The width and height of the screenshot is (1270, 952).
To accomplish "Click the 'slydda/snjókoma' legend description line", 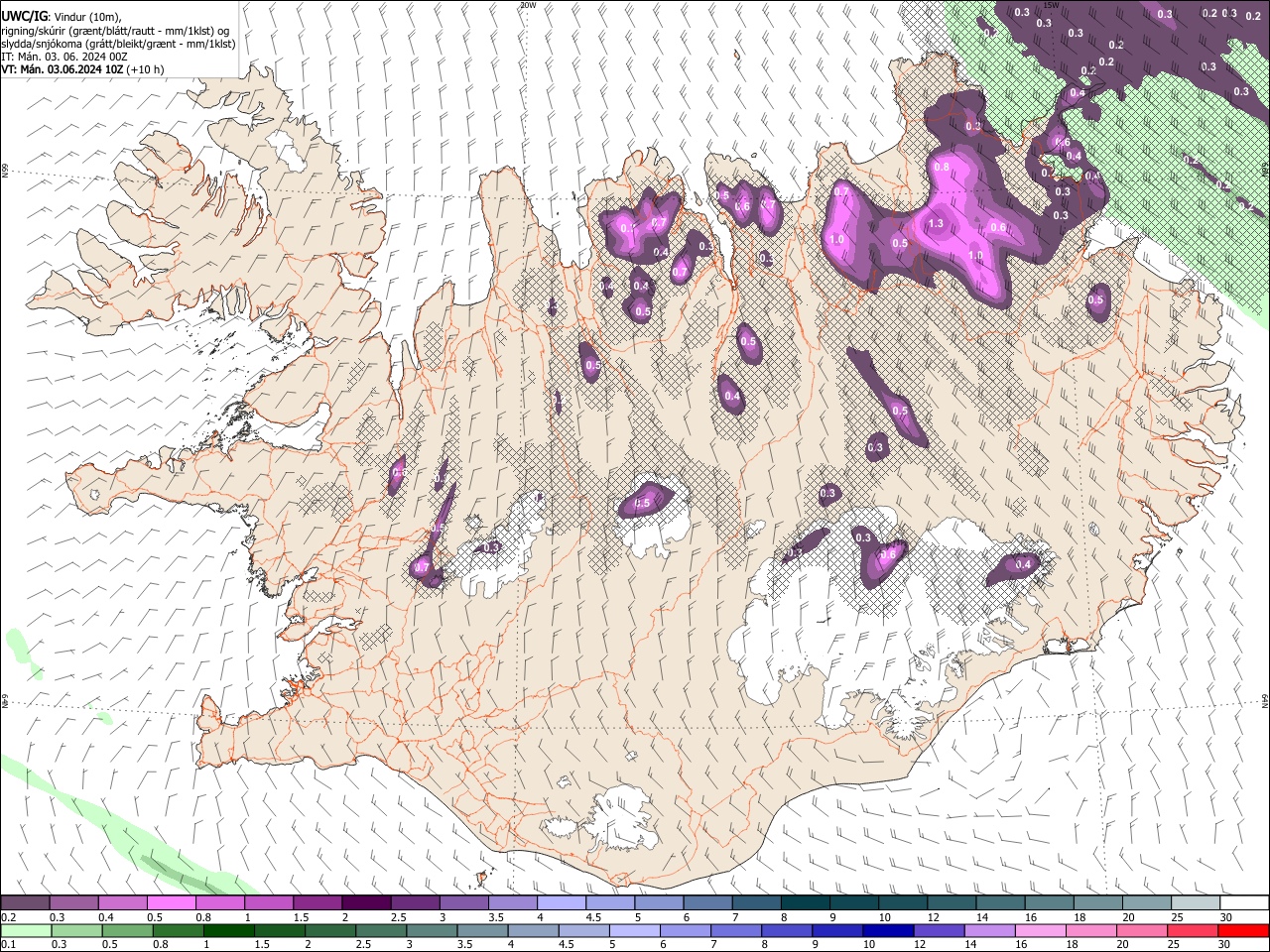I will point(118,44).
